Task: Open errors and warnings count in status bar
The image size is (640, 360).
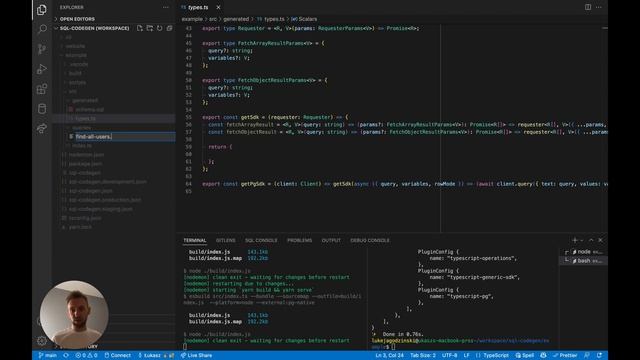Action: click(x=86, y=356)
